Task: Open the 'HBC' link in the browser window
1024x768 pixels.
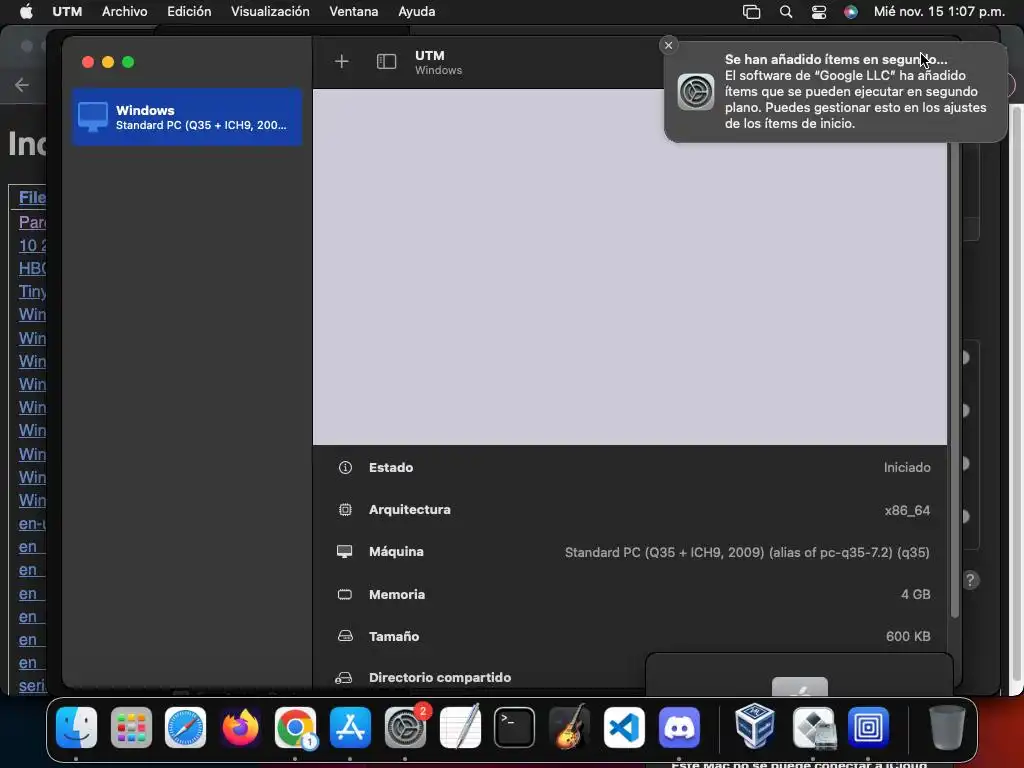Action: (32, 268)
